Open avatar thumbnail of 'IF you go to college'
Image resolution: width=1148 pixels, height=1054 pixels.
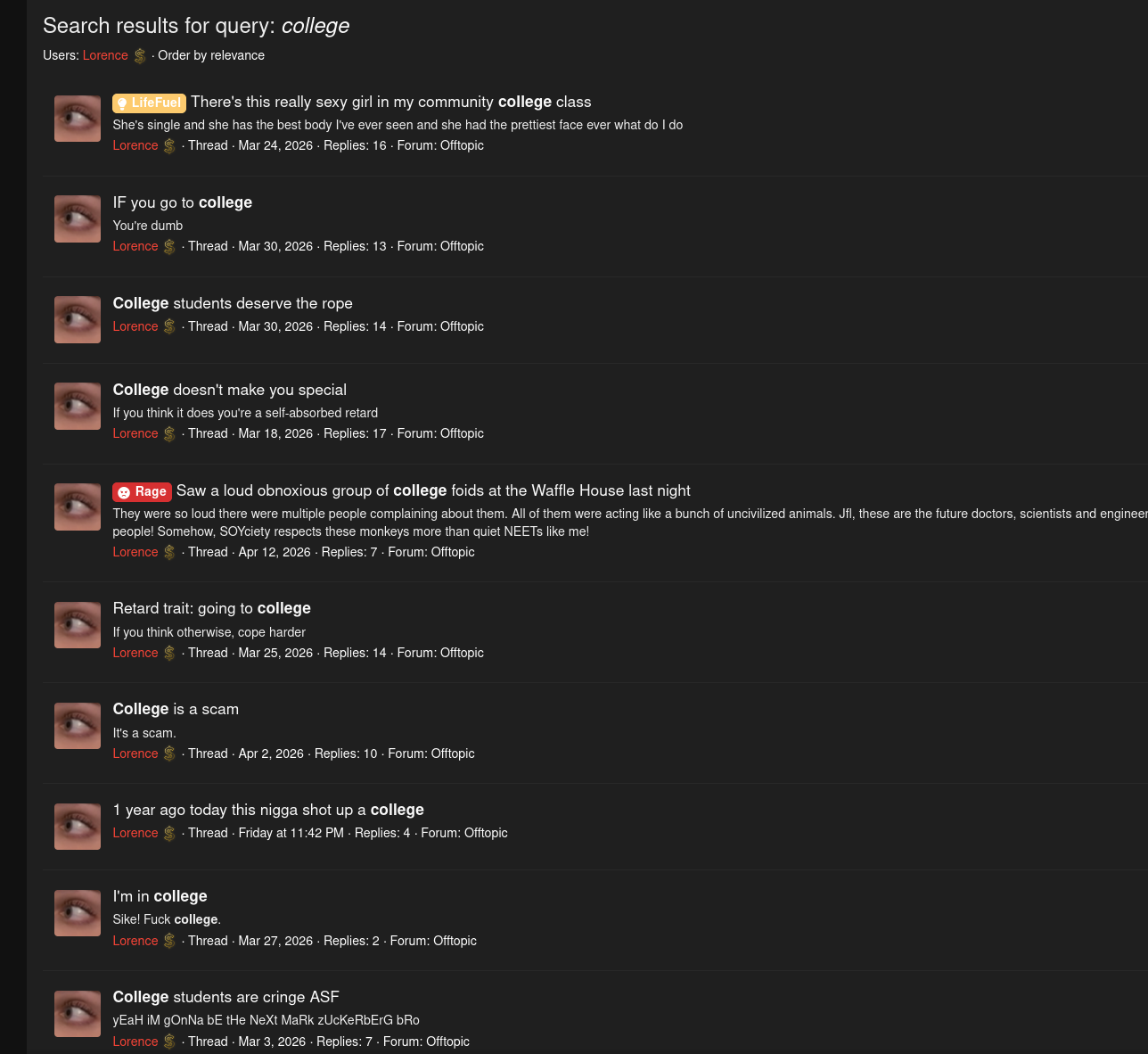(78, 219)
